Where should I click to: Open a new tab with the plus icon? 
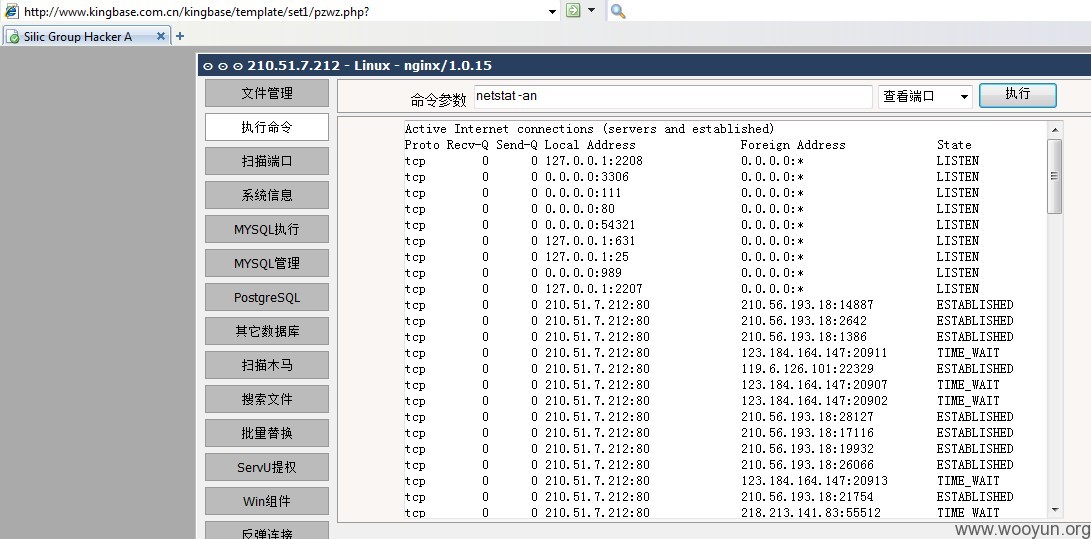coord(180,36)
